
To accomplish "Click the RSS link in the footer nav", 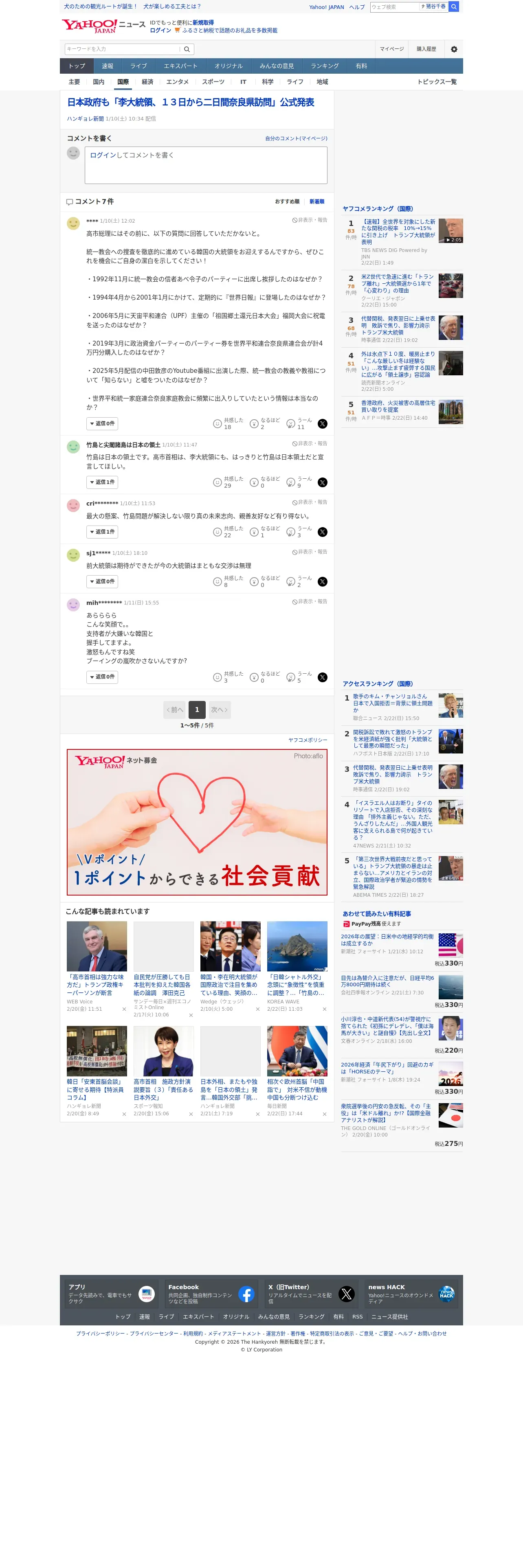I will click(357, 1316).
